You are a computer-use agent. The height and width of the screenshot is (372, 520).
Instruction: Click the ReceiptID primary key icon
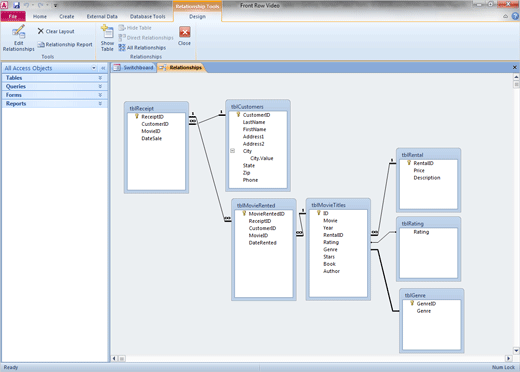(137, 116)
